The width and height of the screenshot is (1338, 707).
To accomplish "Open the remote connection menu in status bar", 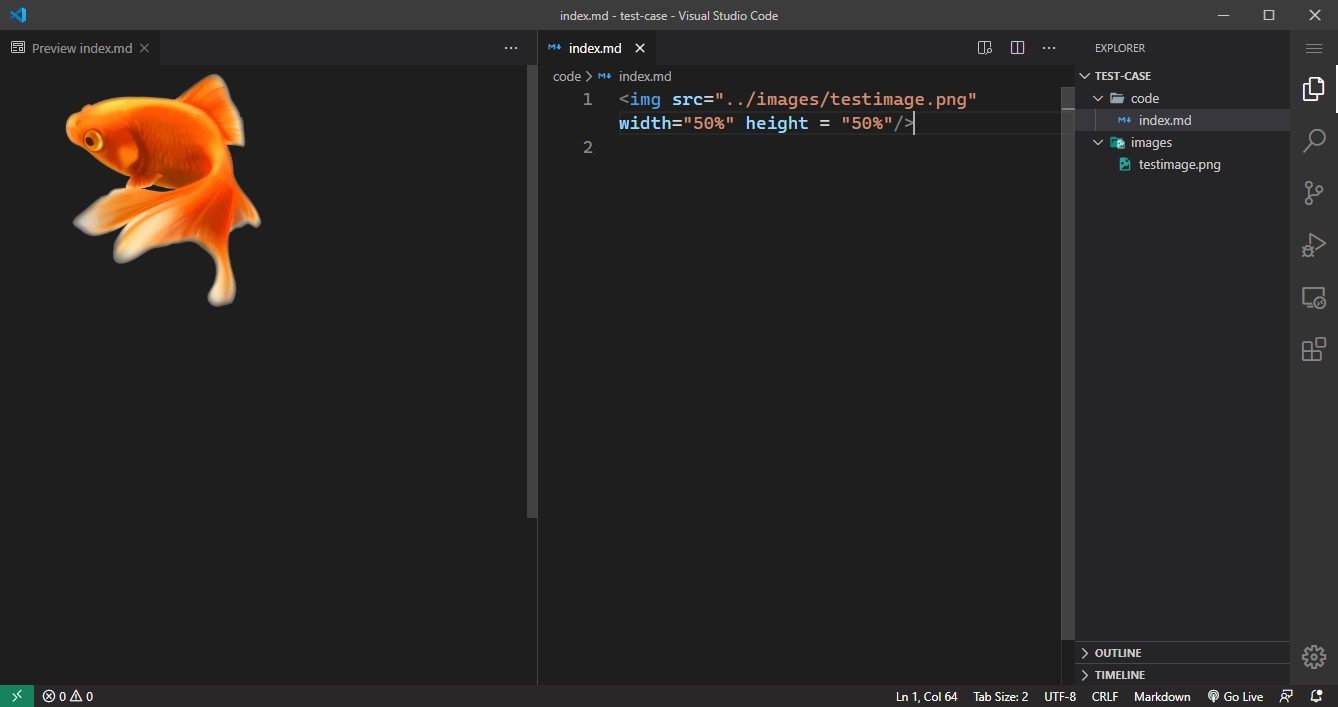I will tap(15, 695).
